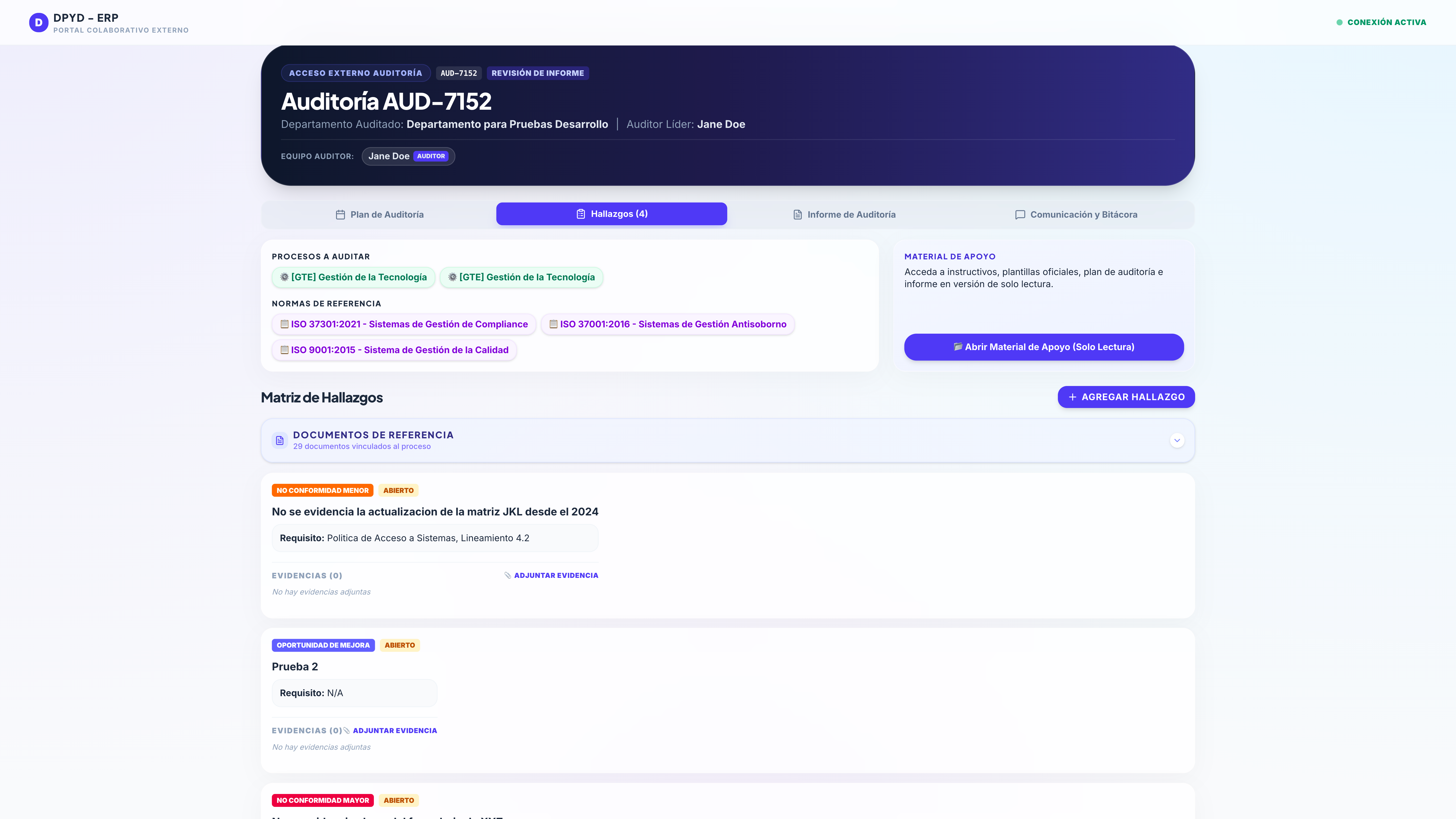
Task: Click 'EVIDENCIAS (0)' label under Prueba 2
Action: coord(307,730)
